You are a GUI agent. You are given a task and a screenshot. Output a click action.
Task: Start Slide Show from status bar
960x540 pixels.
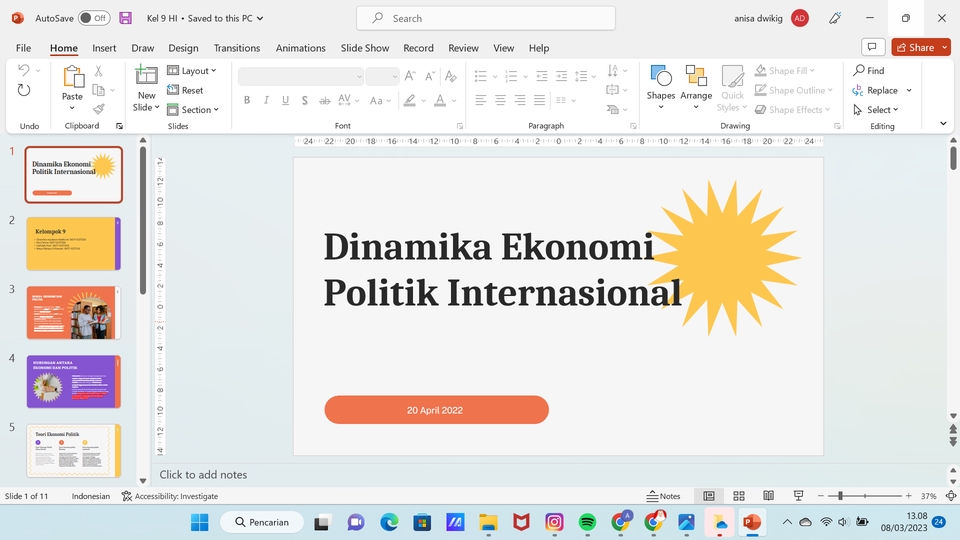pos(798,496)
